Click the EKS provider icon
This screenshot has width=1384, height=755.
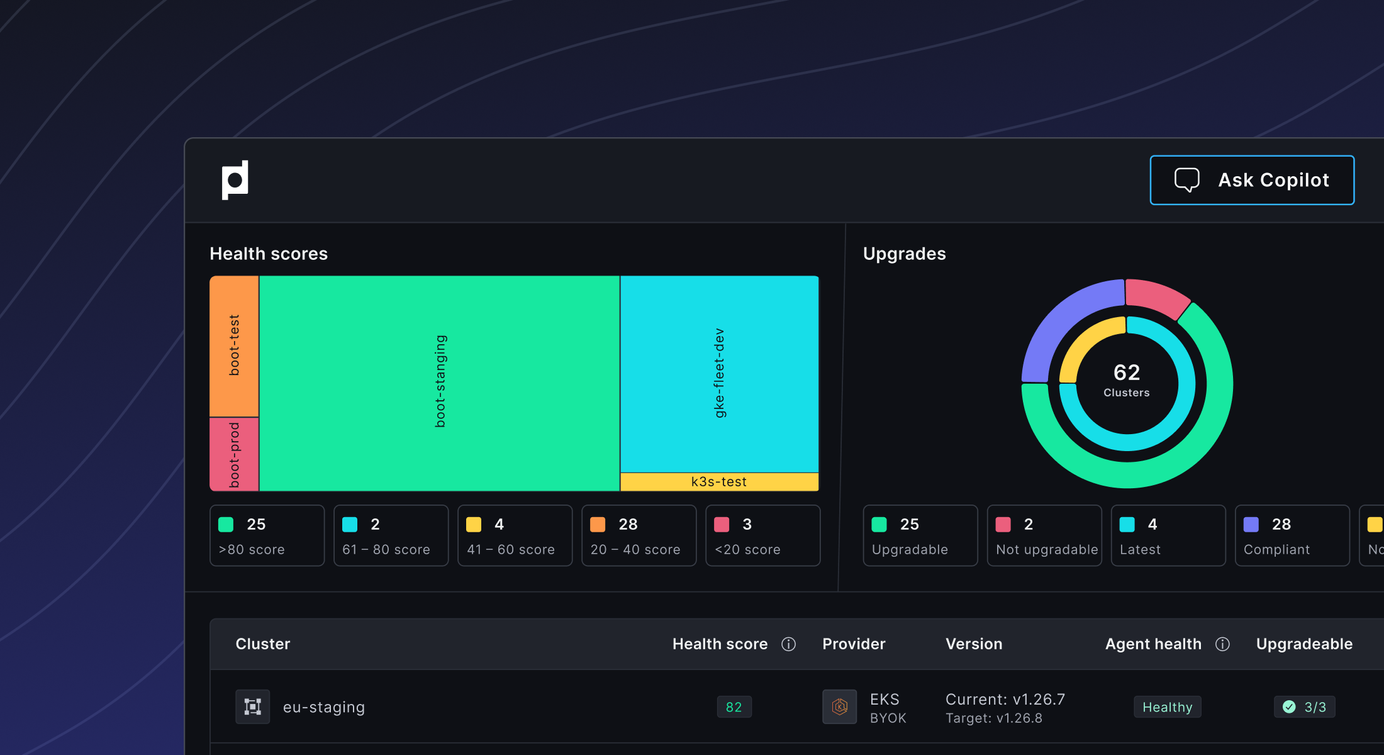pos(839,707)
